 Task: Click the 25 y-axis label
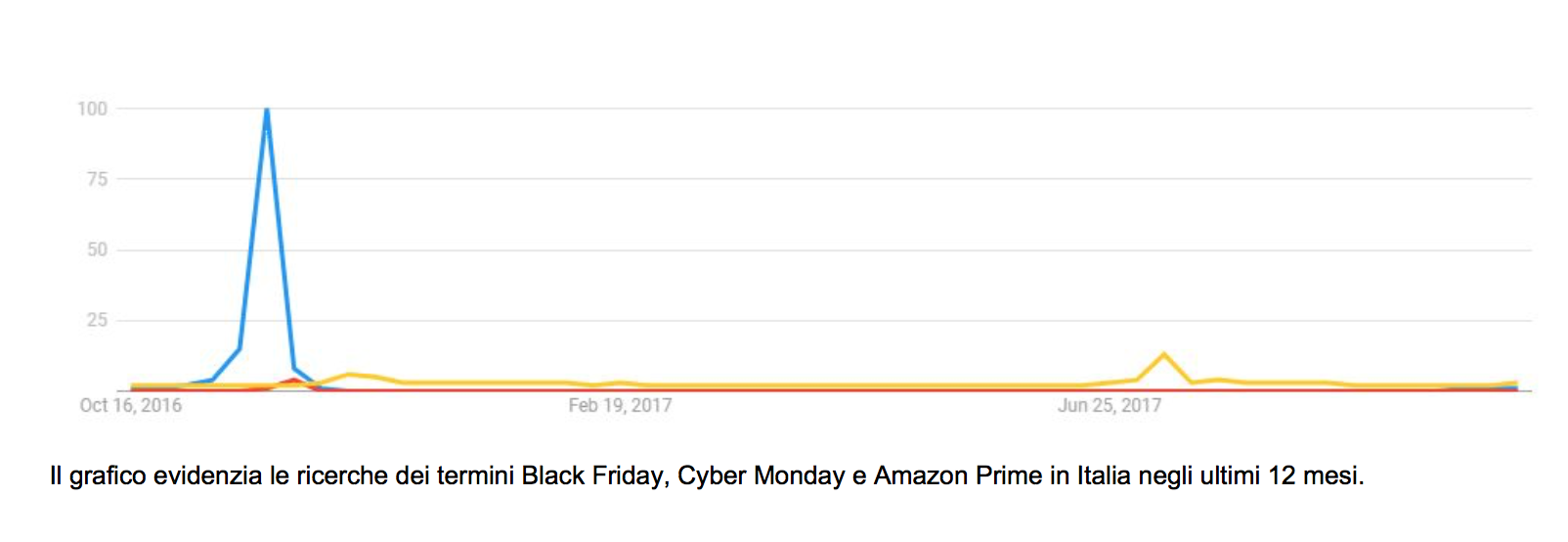[x=97, y=320]
